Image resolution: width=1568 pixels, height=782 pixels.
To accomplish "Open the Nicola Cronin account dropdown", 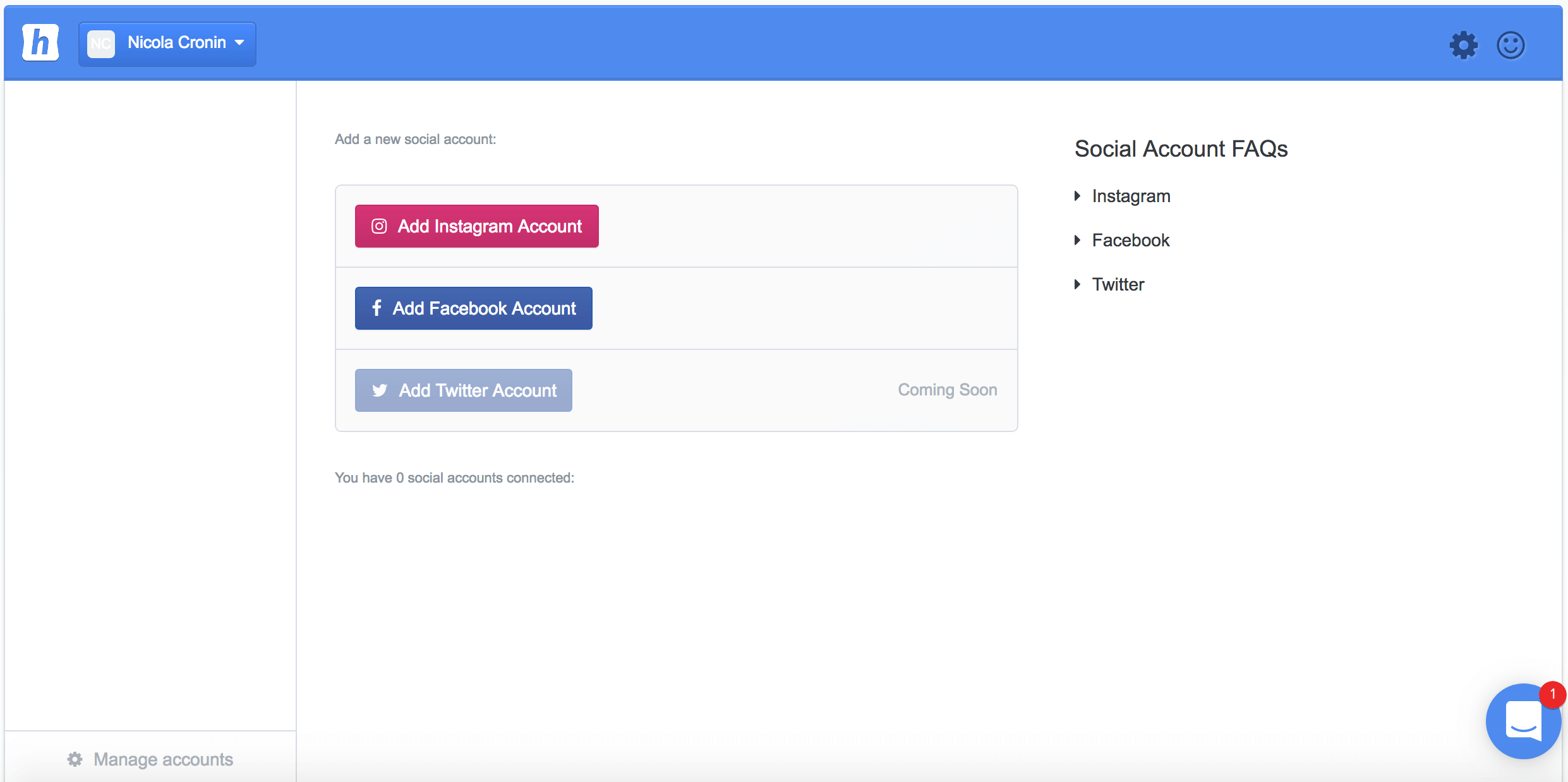I will (167, 44).
